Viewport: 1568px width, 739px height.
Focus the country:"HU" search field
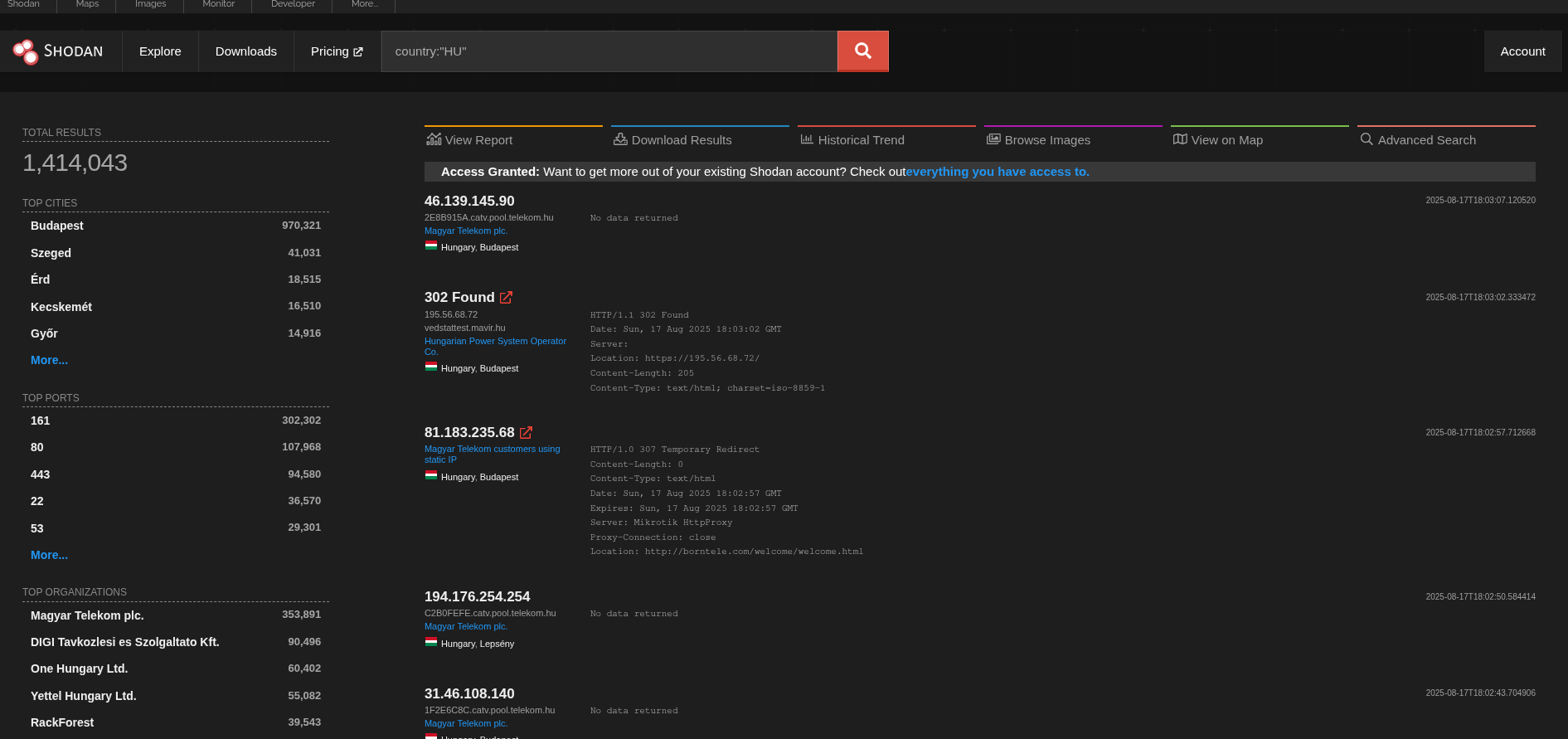(x=609, y=51)
